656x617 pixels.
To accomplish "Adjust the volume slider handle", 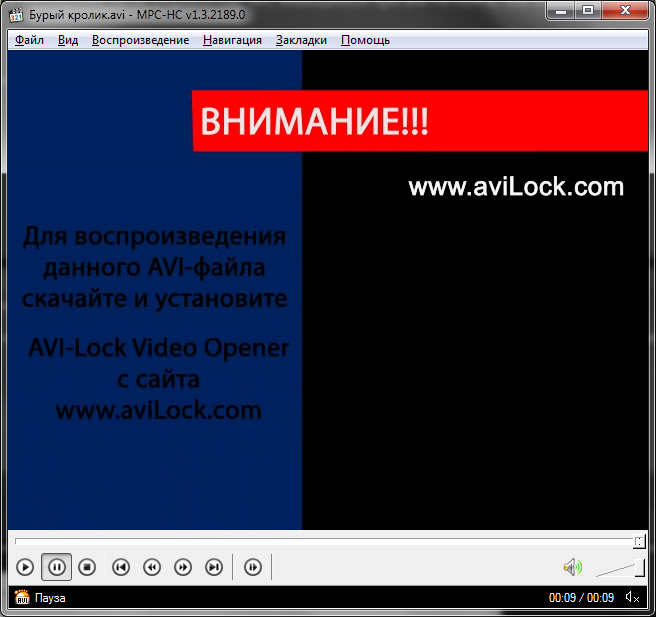I will [x=640, y=568].
